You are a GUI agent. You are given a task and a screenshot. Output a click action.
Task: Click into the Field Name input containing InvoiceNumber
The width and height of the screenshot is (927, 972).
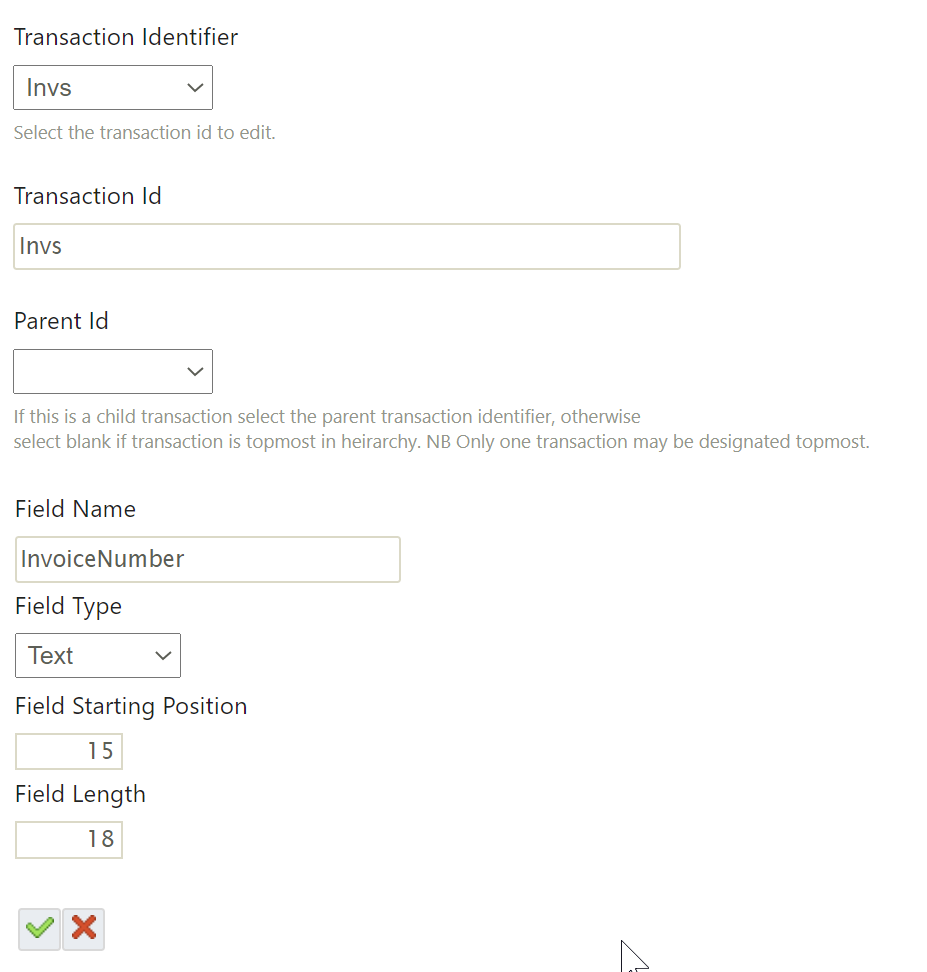[207, 559]
